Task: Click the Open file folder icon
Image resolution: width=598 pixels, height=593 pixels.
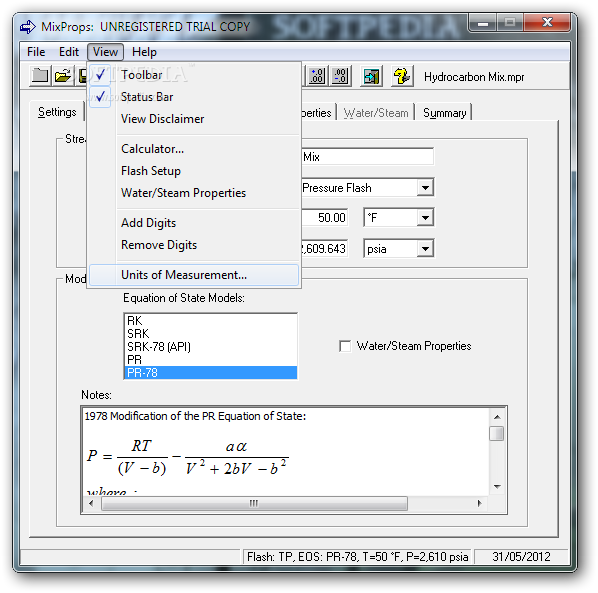Action: click(x=63, y=76)
